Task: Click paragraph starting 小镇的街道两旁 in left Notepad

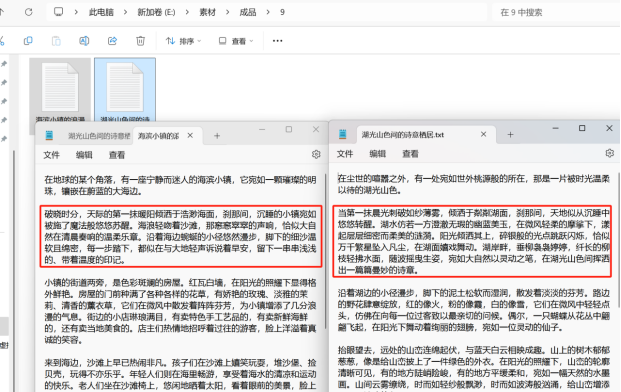Action: 181,311
